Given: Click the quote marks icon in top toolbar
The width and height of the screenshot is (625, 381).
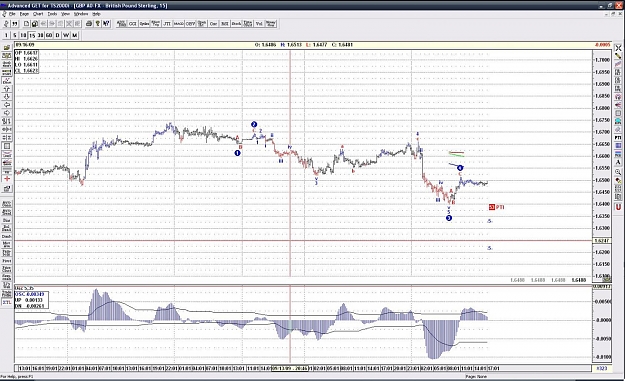Looking at the screenshot, I should coord(15,24).
